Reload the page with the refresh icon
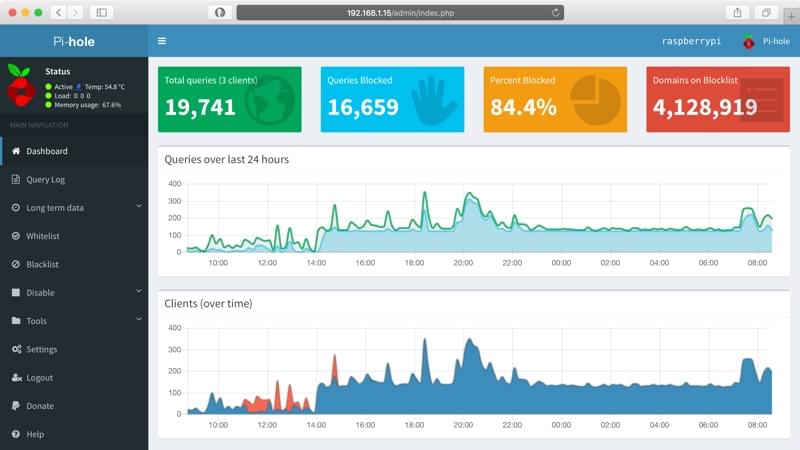This screenshot has height=450, width=800. pyautogui.click(x=555, y=13)
